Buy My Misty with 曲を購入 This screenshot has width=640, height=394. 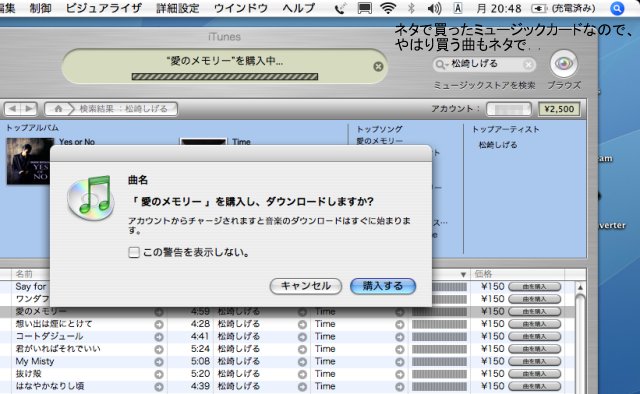pyautogui.click(x=534, y=361)
